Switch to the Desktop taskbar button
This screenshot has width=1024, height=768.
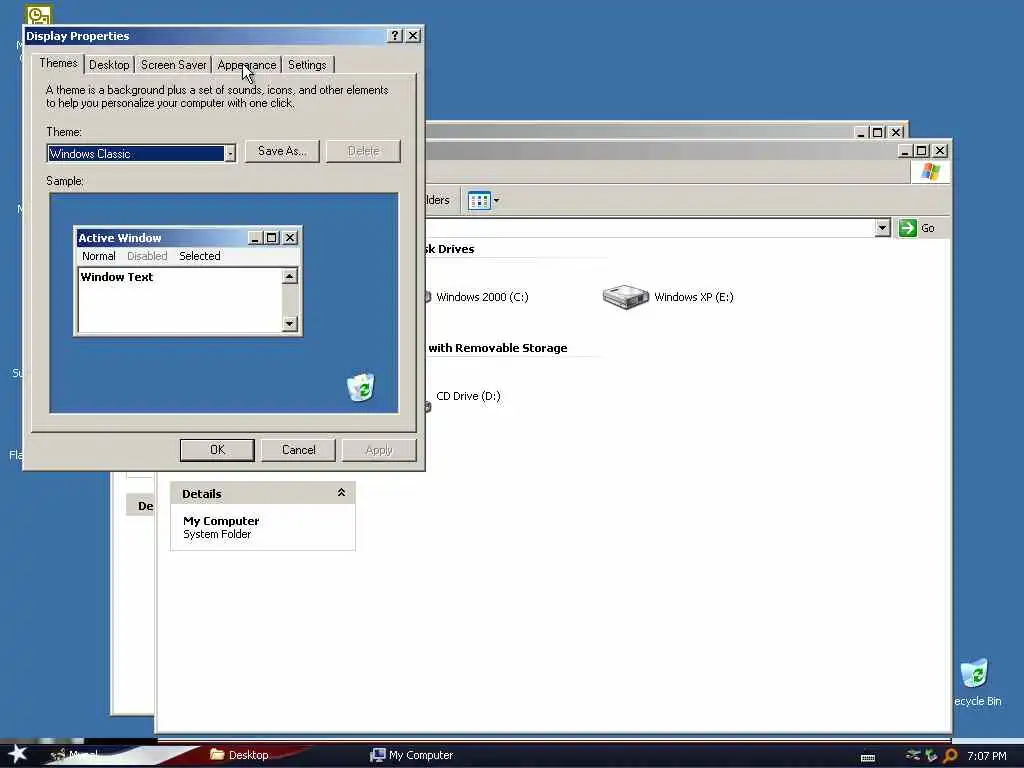(x=239, y=755)
